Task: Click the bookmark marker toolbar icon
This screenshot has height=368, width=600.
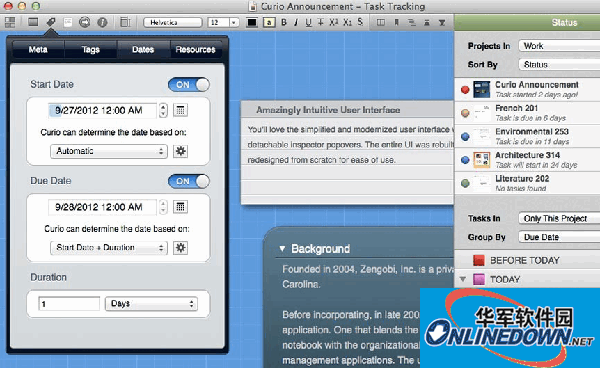Action: [397, 23]
